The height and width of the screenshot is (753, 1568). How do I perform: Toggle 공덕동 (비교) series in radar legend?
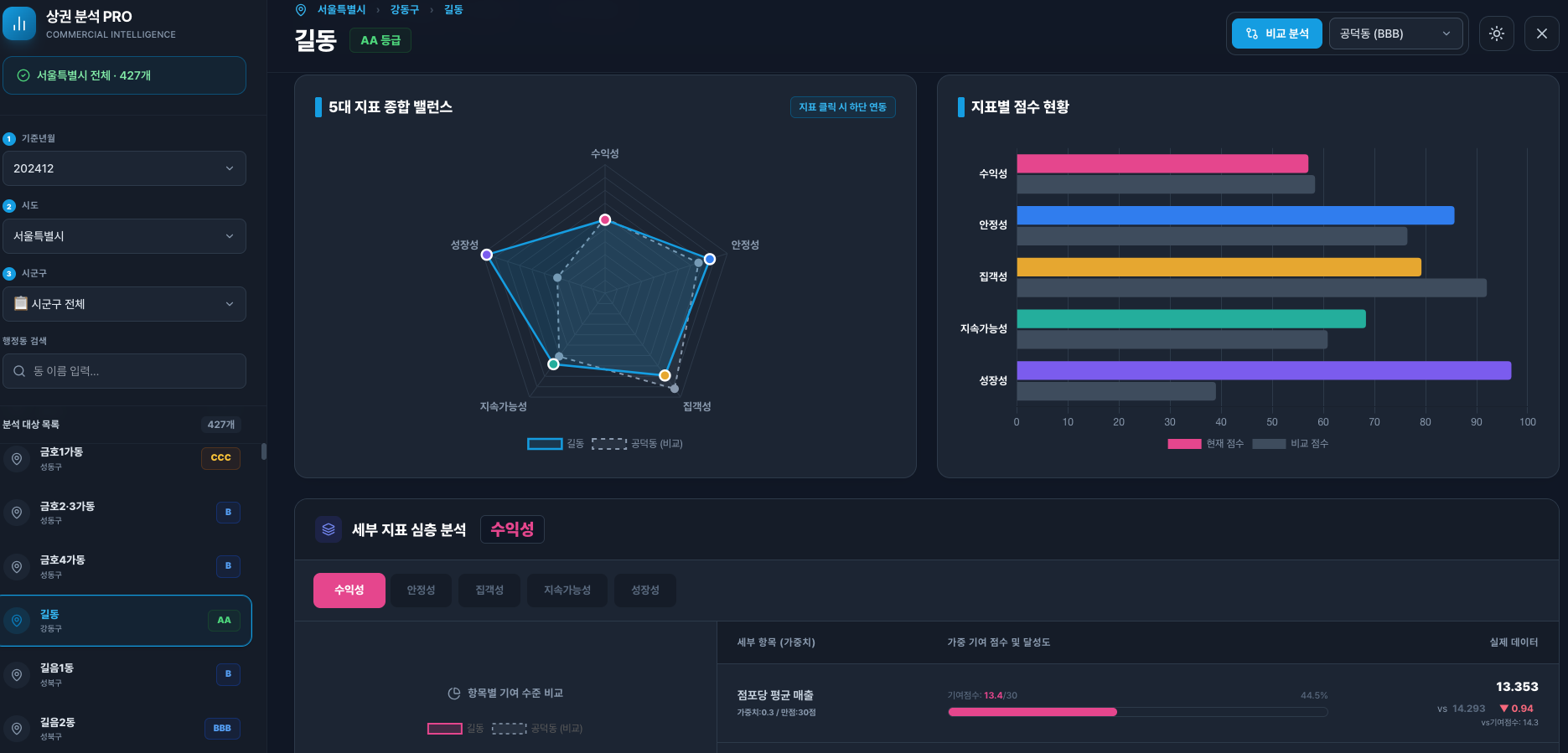[x=637, y=444]
